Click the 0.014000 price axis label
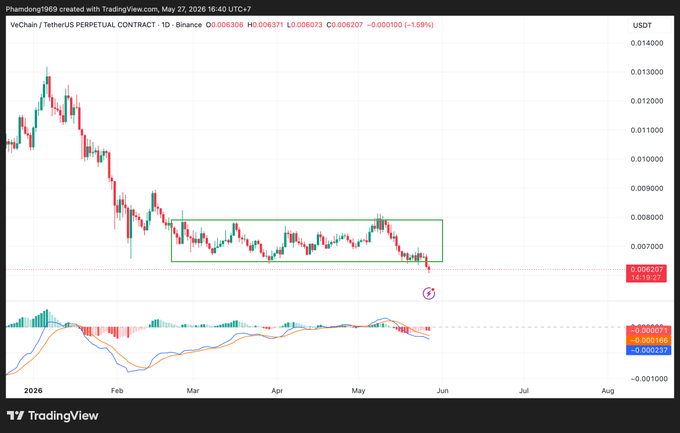This screenshot has height=433, width=680. 647,43
